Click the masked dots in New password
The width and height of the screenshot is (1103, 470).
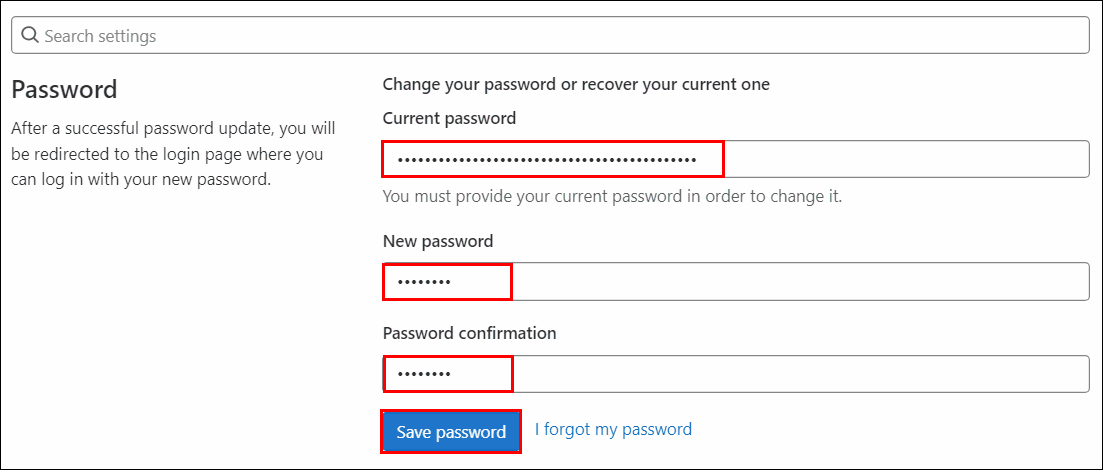click(x=423, y=282)
